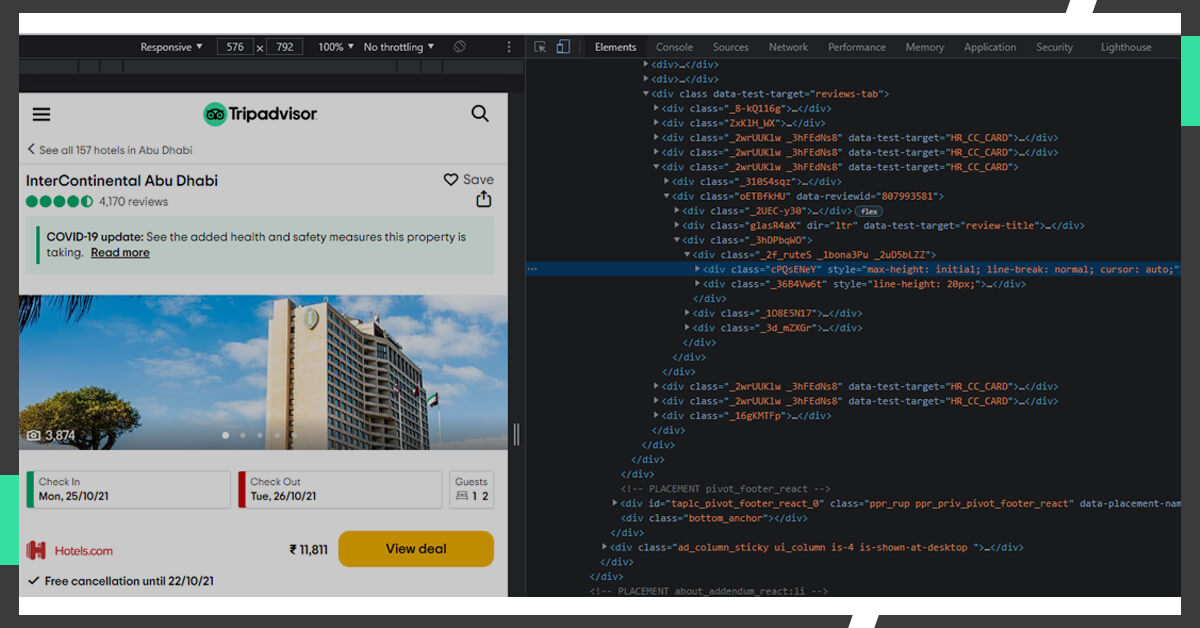Click See all 157 hotels in Abu Dhabi

(110, 150)
